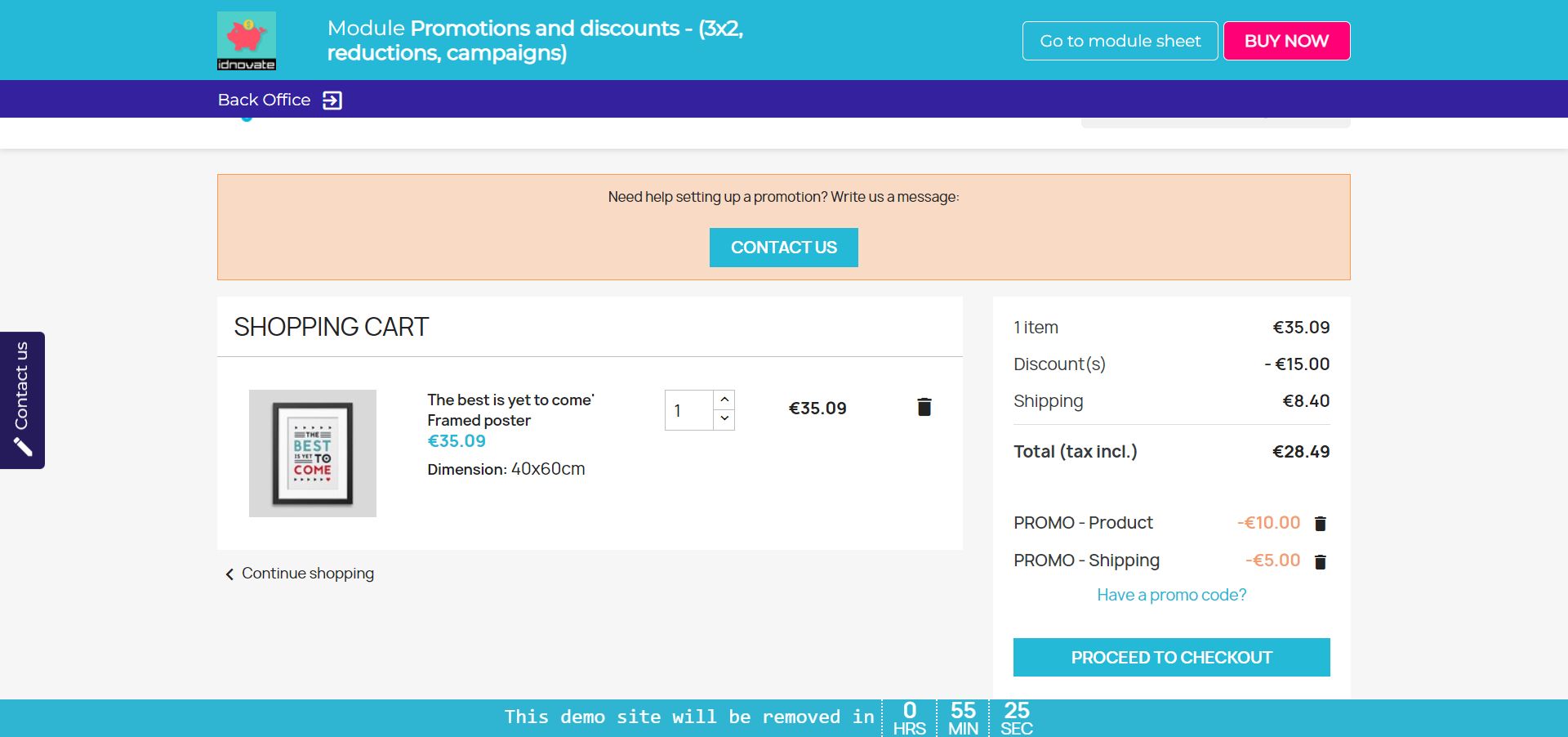Screen dimensions: 1568x737
Task: Expand the 'Have a promo code?' section
Action: [1171, 595]
